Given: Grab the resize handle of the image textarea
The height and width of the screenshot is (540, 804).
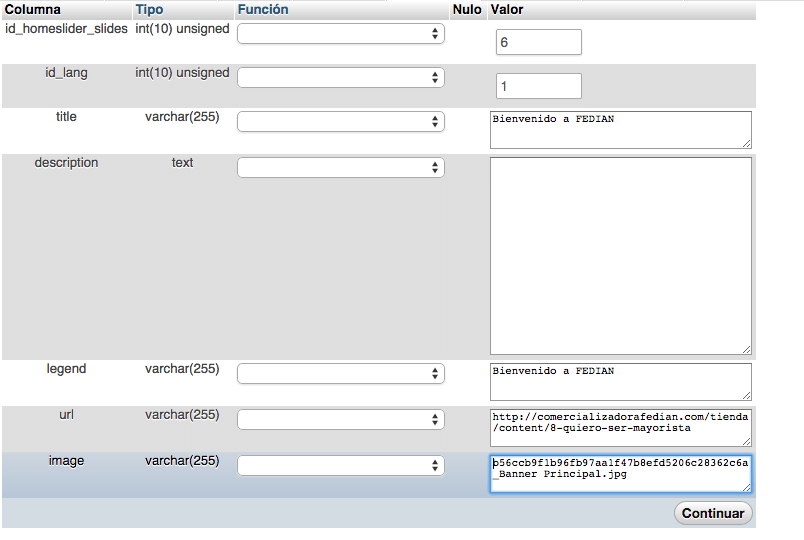Looking at the screenshot, I should point(747,488).
